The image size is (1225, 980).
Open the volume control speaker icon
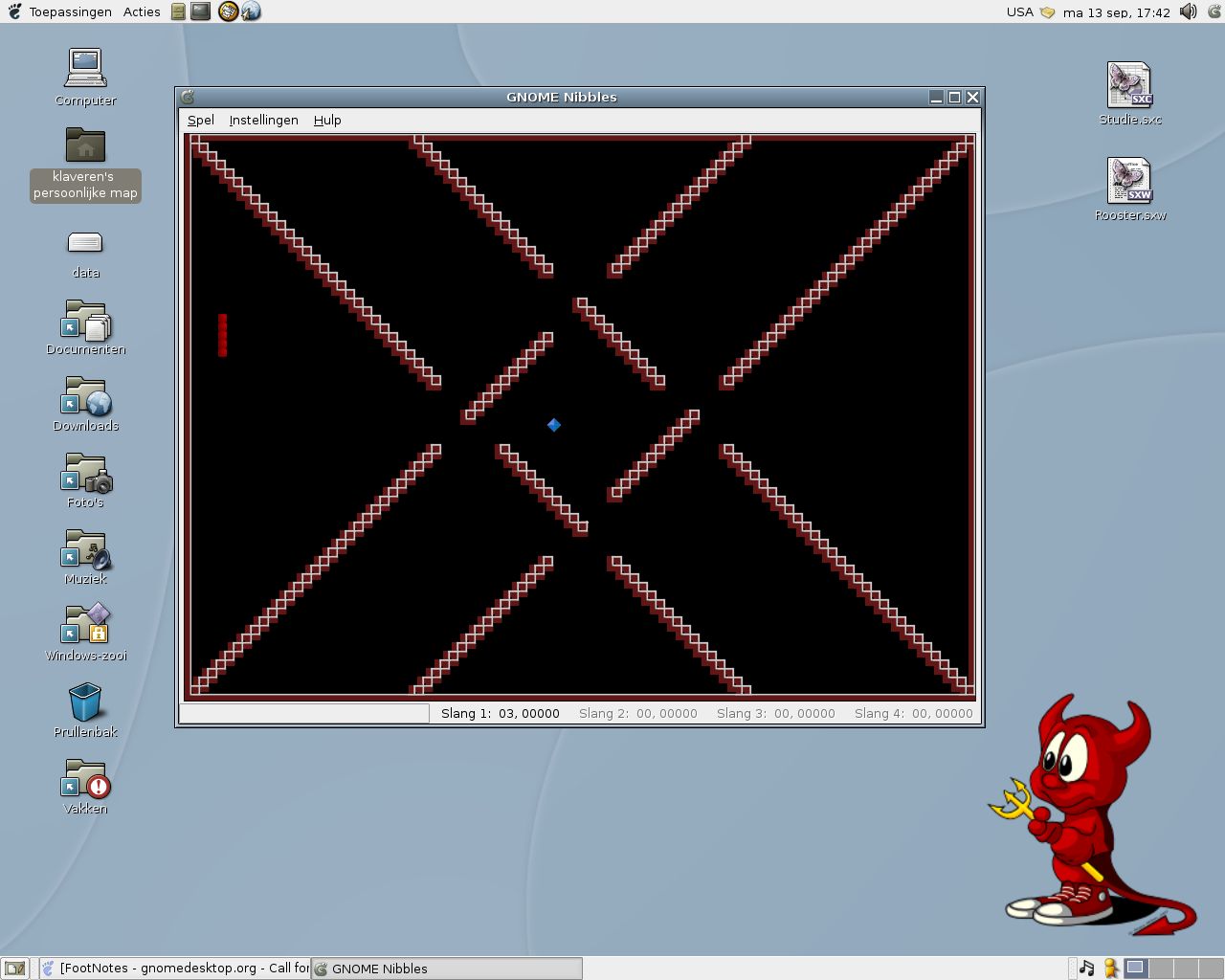pyautogui.click(x=1189, y=11)
